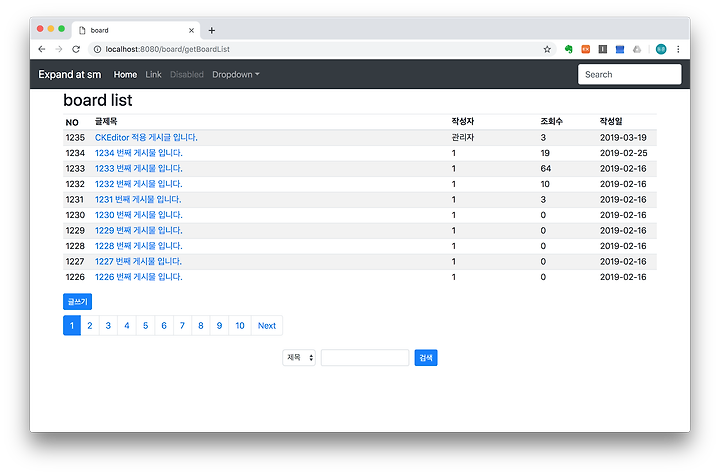Select the board browser tab
This screenshot has width=720, height=475.
(136, 30)
